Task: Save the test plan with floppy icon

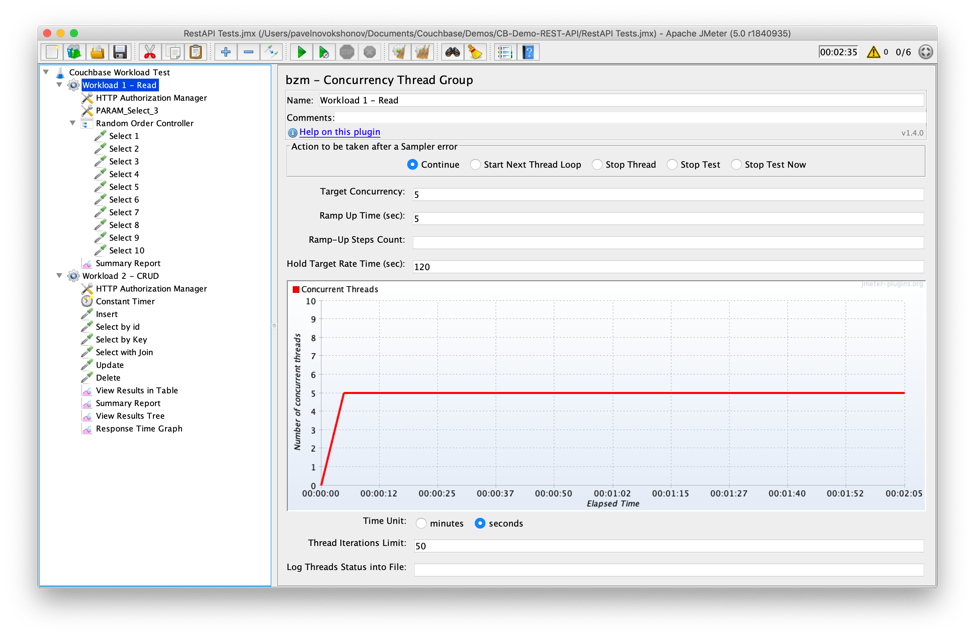Action: (120, 52)
